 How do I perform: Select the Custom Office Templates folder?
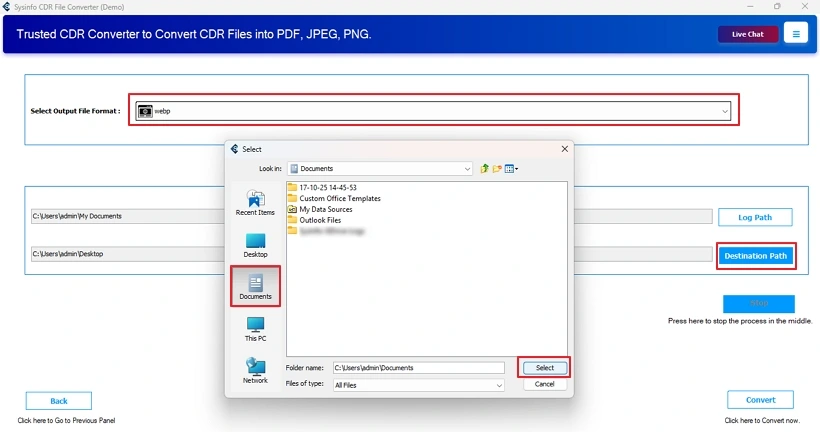(334, 198)
